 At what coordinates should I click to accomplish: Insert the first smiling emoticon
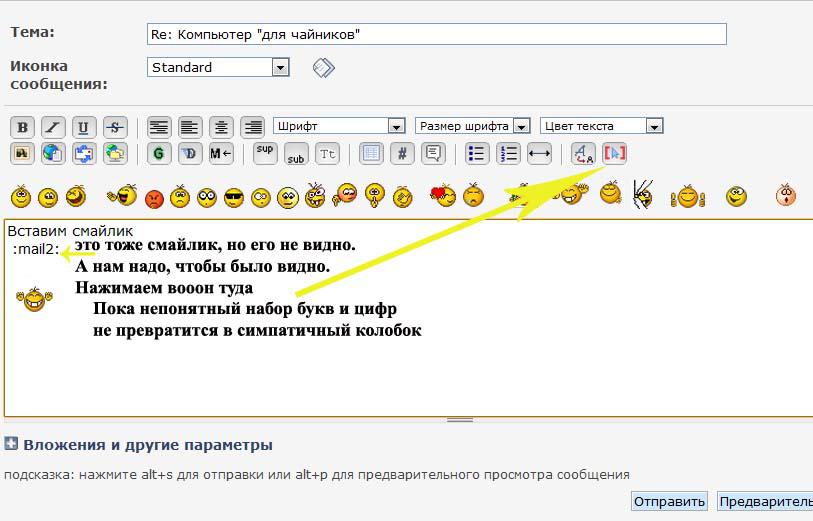point(21,197)
